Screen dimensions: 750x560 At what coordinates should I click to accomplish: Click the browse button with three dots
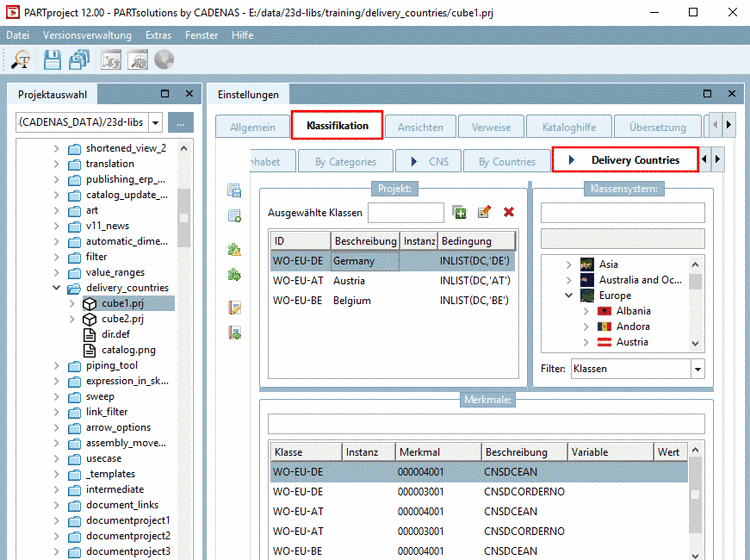coord(181,123)
